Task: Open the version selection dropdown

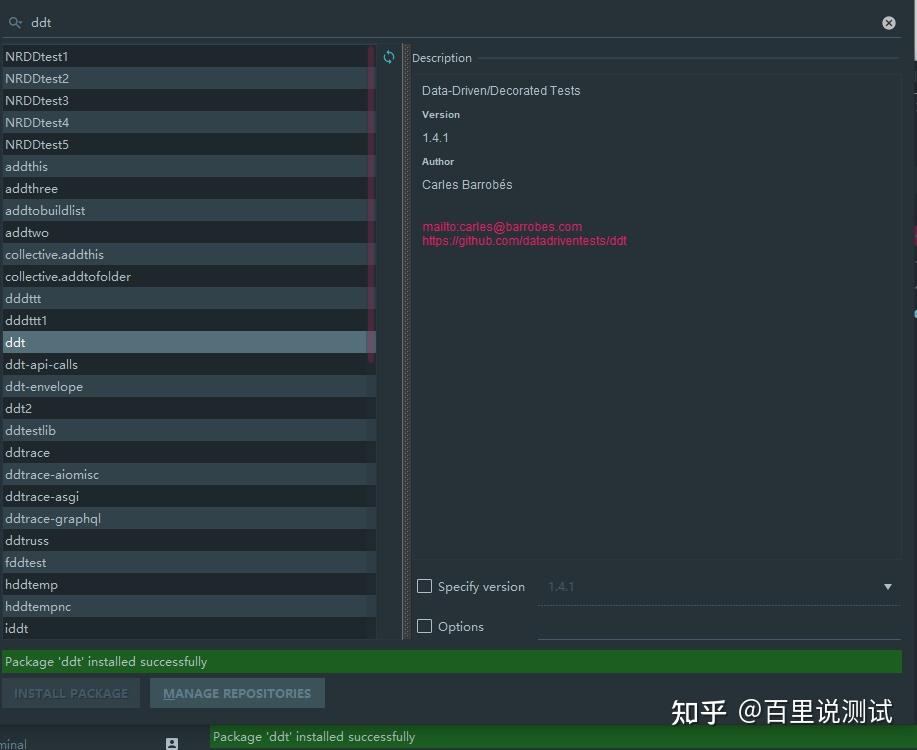Action: [887, 587]
